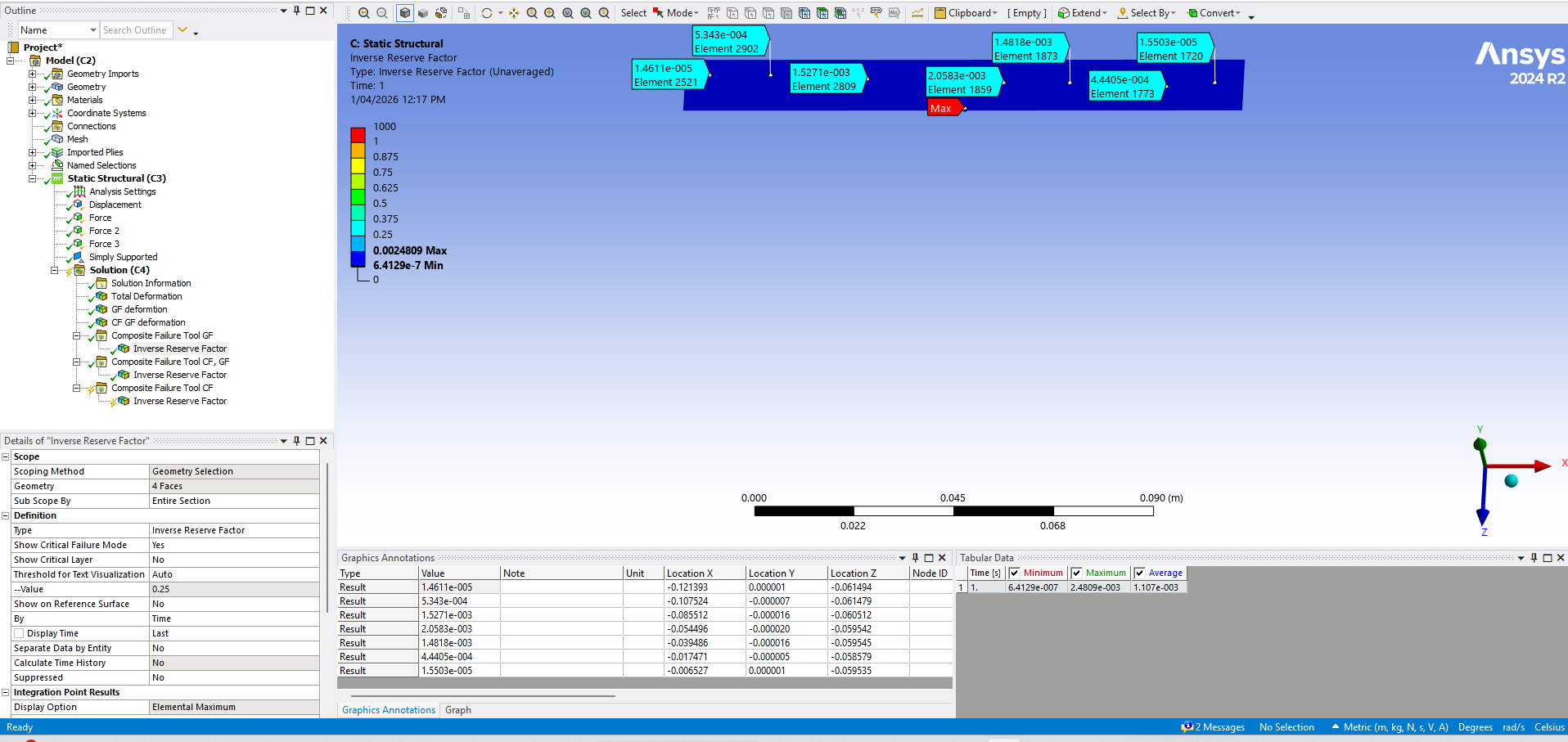Pin the Graphics Annotations panel
Screen dimensions: 1568x742
click(x=915, y=558)
